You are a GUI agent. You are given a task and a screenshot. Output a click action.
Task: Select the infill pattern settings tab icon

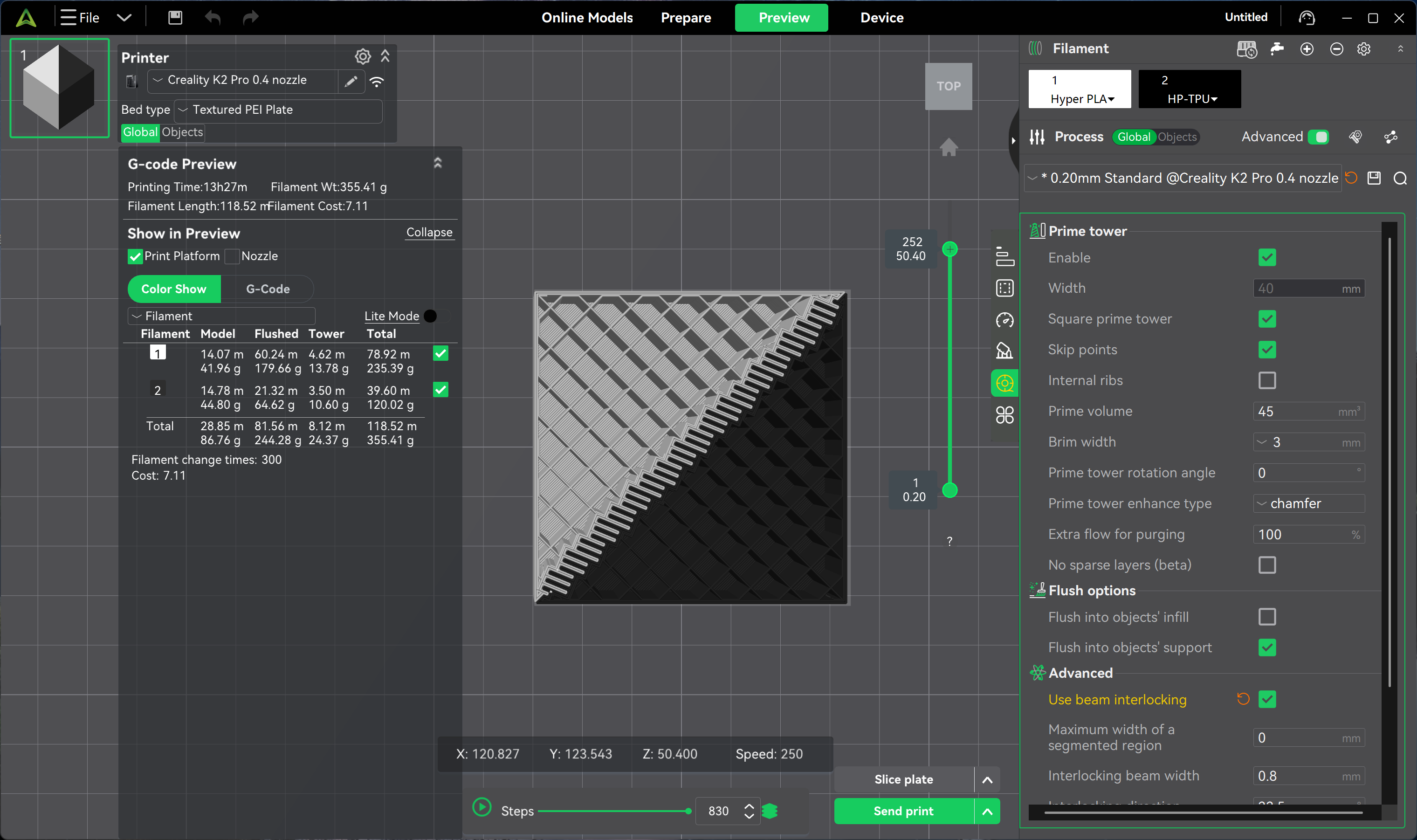pos(1004,288)
